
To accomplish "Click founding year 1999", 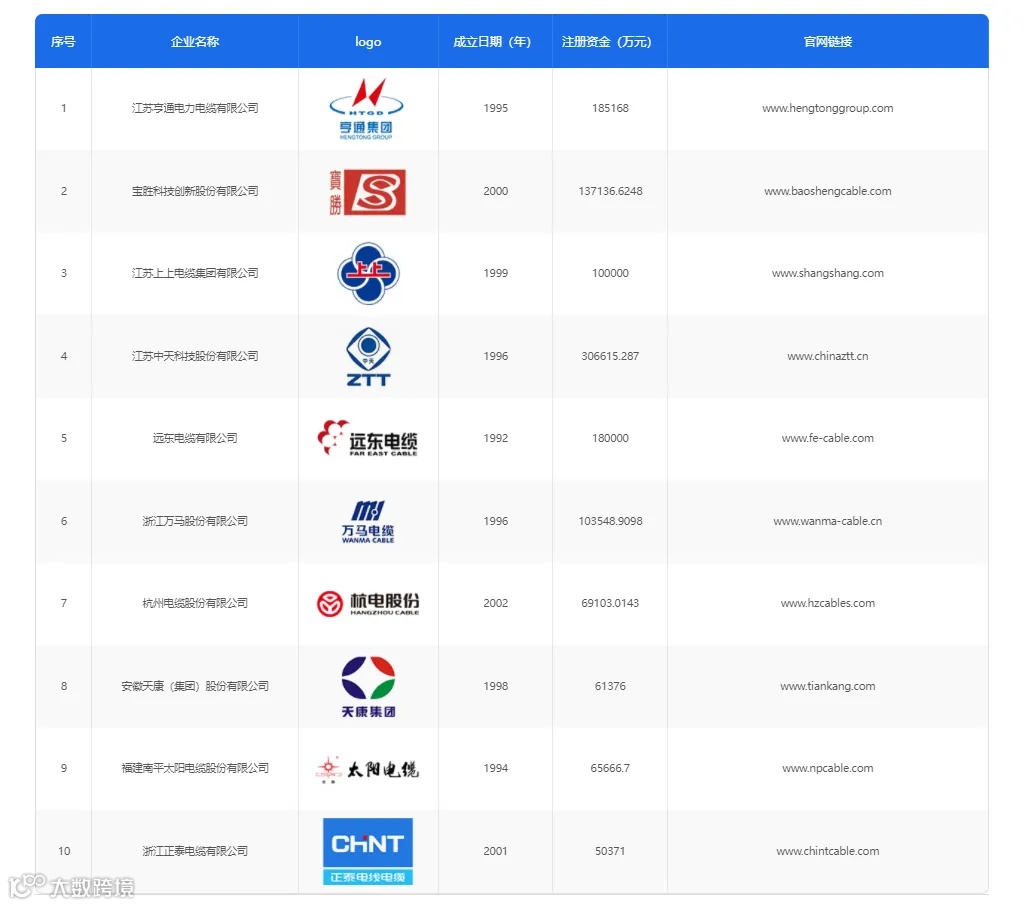I will pos(495,273).
